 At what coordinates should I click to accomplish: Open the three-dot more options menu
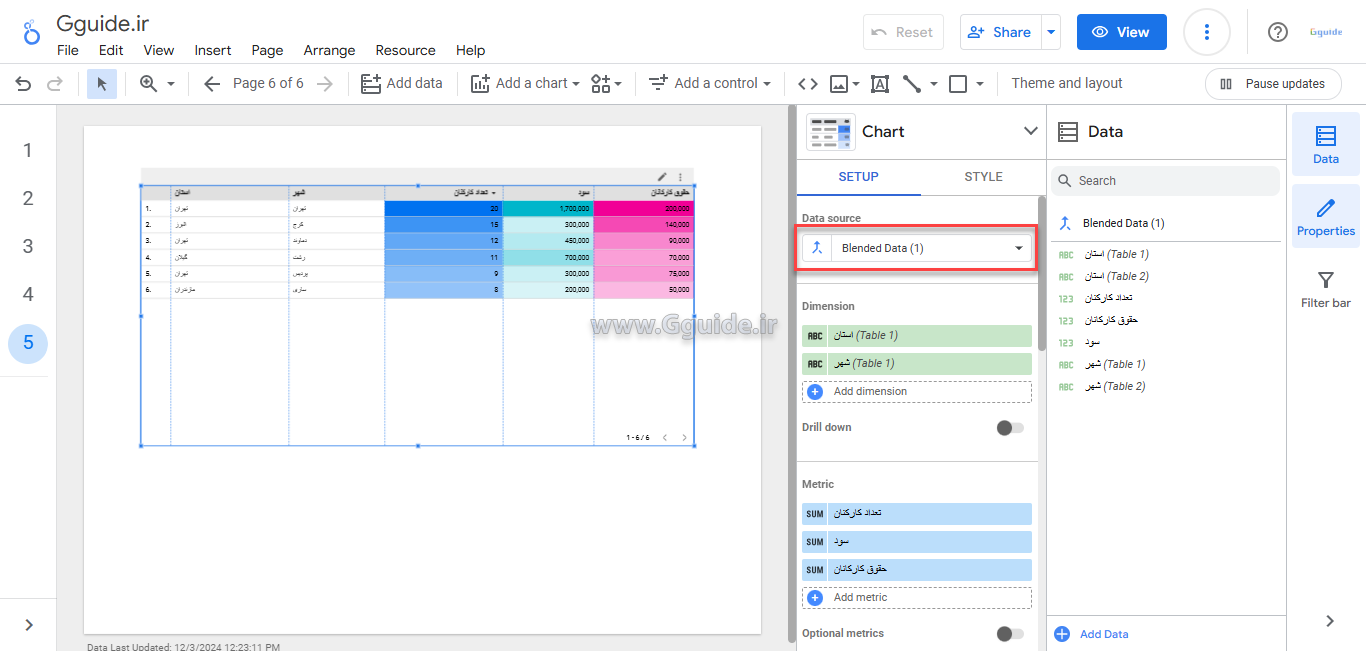click(x=1206, y=32)
